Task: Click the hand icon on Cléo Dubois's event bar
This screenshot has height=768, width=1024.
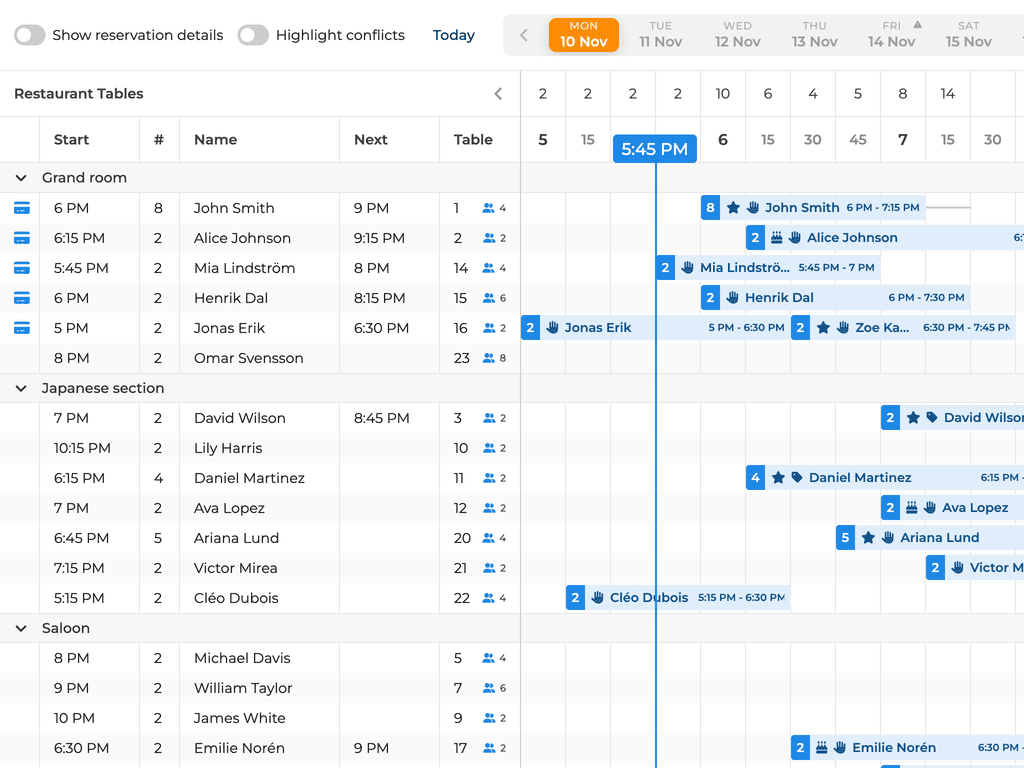Action: tap(598, 597)
